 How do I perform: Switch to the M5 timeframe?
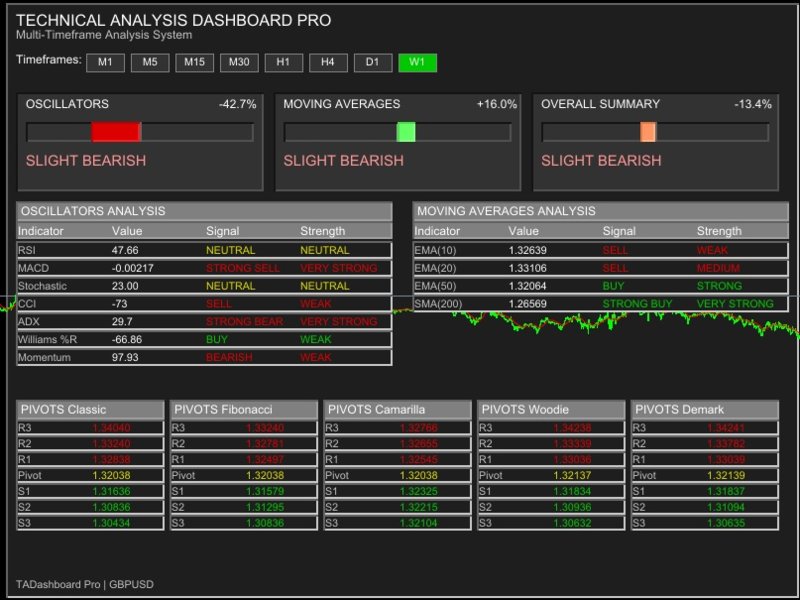150,63
